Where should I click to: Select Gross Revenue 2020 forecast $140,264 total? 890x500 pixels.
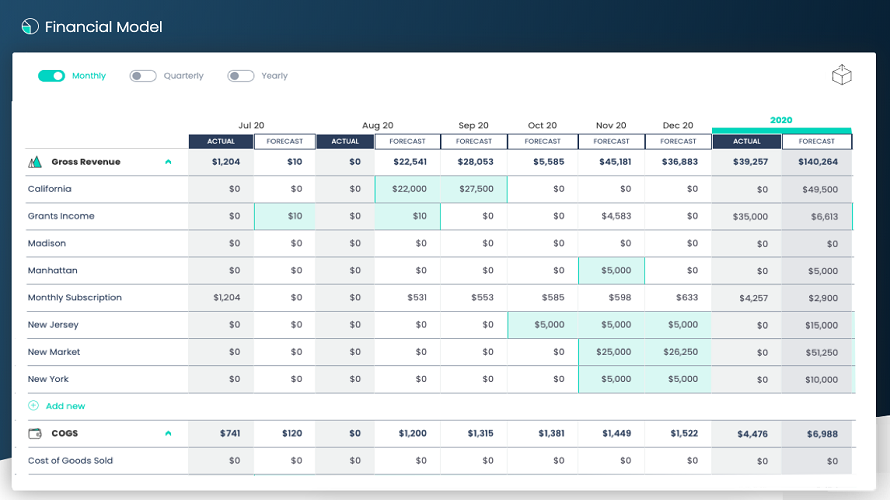click(x=817, y=162)
